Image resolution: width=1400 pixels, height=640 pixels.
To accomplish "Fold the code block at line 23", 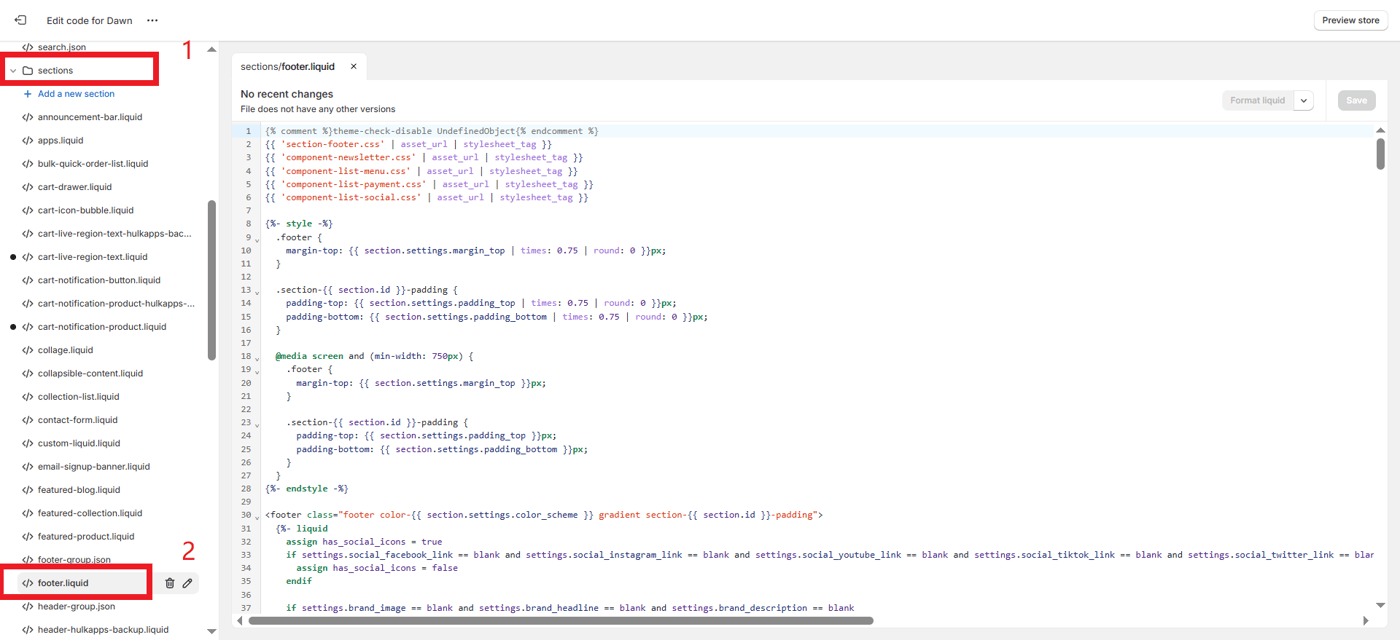I will pyautogui.click(x=257, y=424).
